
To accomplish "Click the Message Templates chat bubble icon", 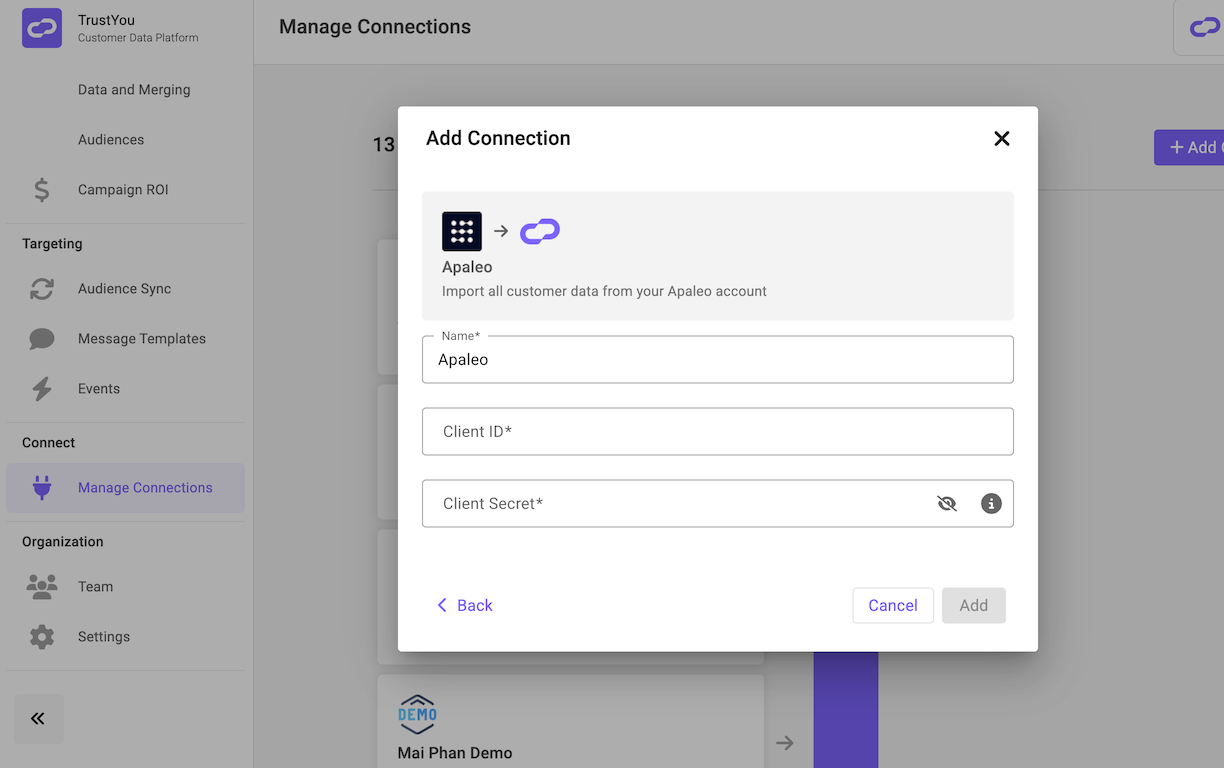I will (x=42, y=339).
